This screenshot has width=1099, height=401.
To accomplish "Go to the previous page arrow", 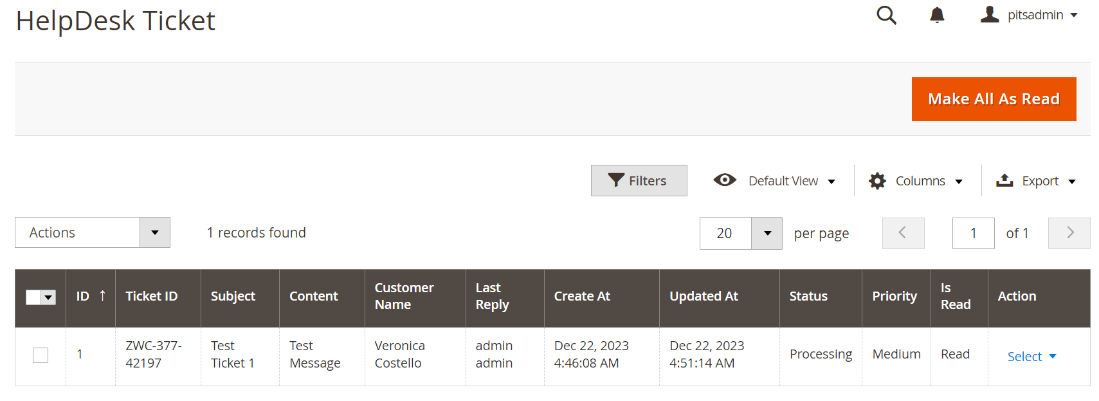I will point(903,233).
